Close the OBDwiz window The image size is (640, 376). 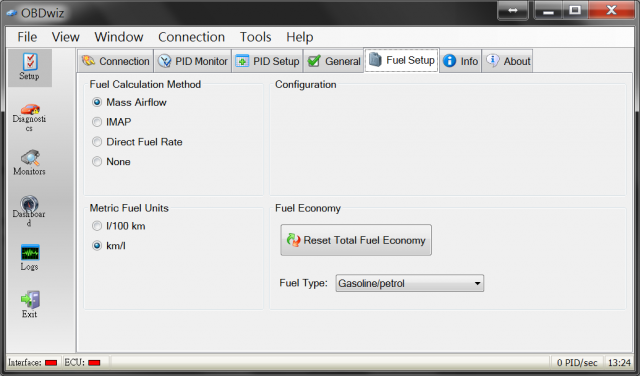611,10
